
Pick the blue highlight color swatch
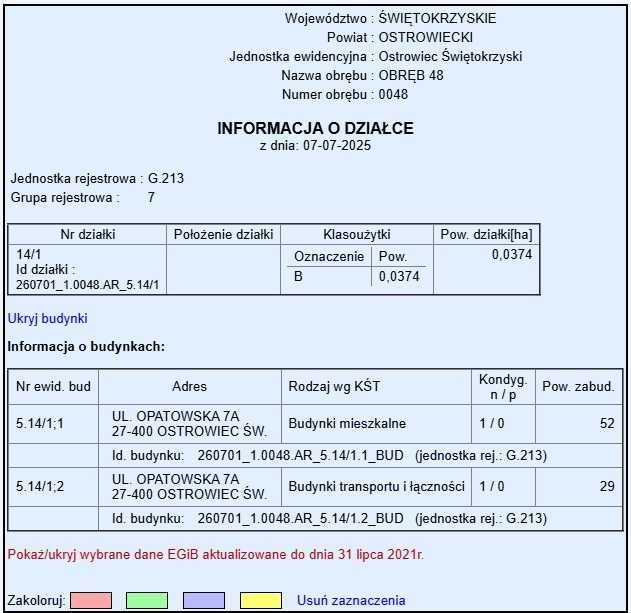[x=204, y=600]
